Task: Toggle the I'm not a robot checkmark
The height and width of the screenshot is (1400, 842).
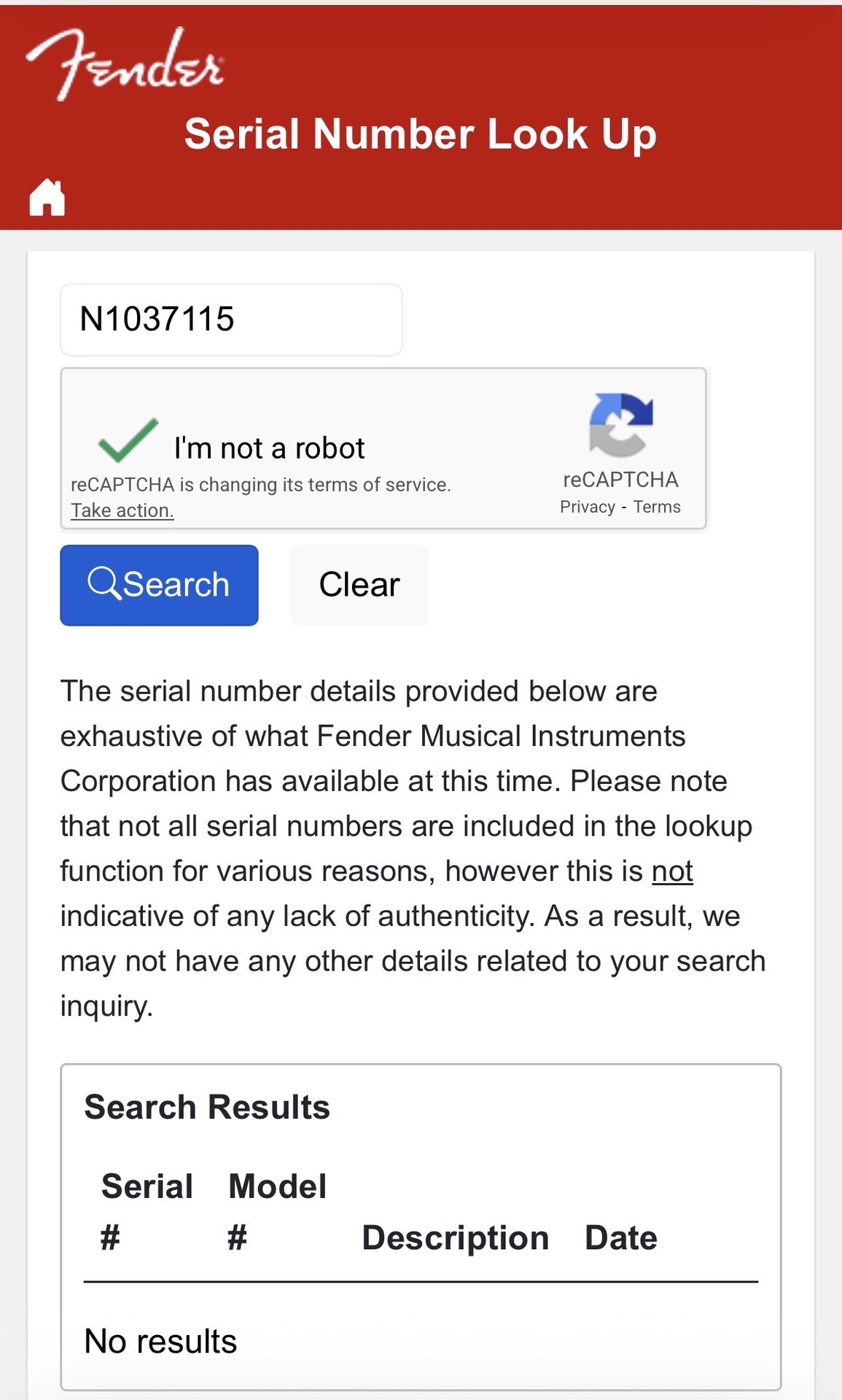Action: [128, 441]
